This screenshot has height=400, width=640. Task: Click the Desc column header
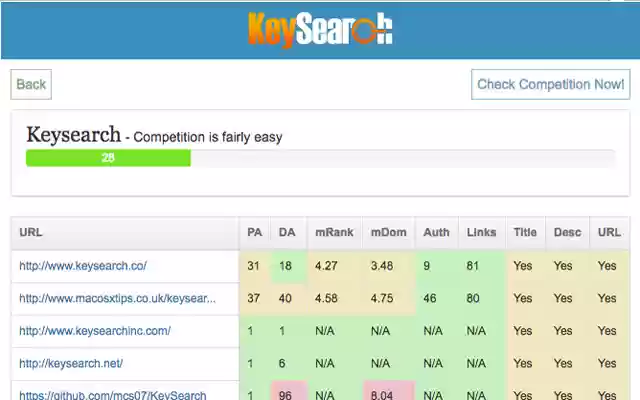[x=567, y=233]
